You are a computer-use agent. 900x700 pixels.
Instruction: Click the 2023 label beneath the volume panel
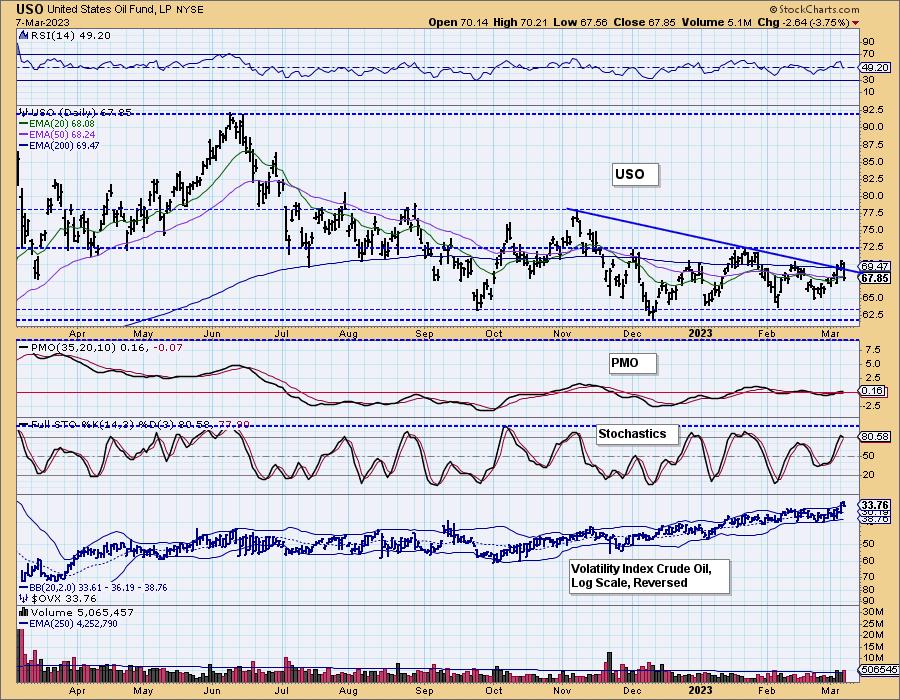click(700, 690)
